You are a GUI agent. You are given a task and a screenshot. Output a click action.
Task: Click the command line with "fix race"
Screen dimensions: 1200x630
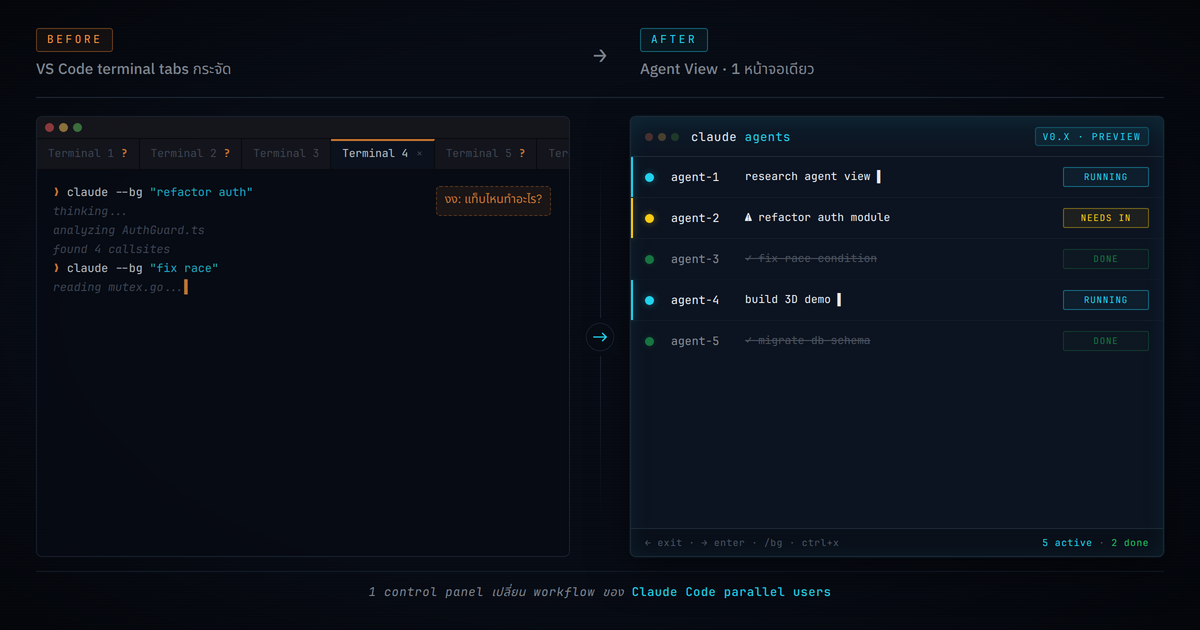(x=136, y=268)
